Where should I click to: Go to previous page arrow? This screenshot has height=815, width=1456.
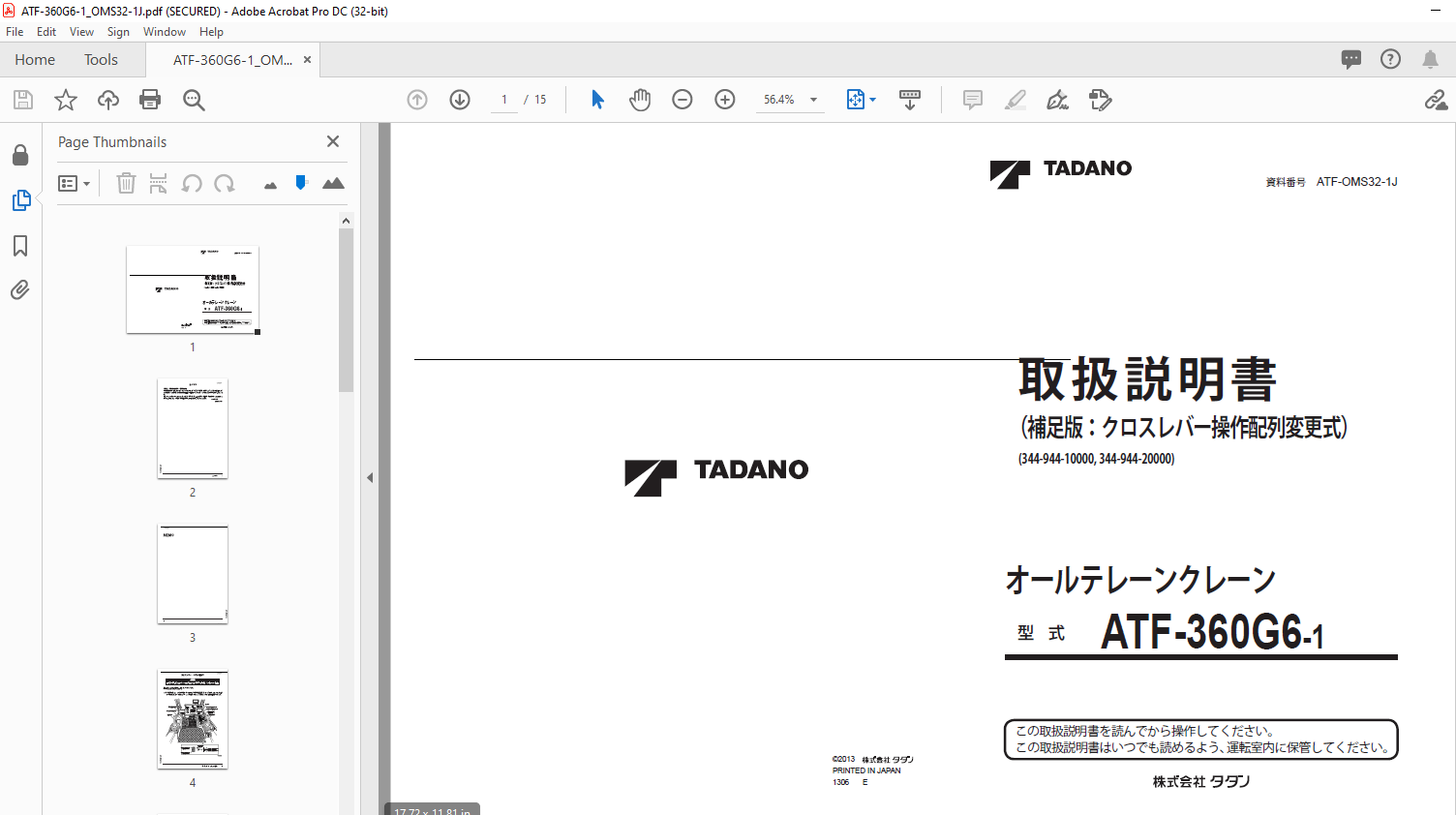coord(417,100)
